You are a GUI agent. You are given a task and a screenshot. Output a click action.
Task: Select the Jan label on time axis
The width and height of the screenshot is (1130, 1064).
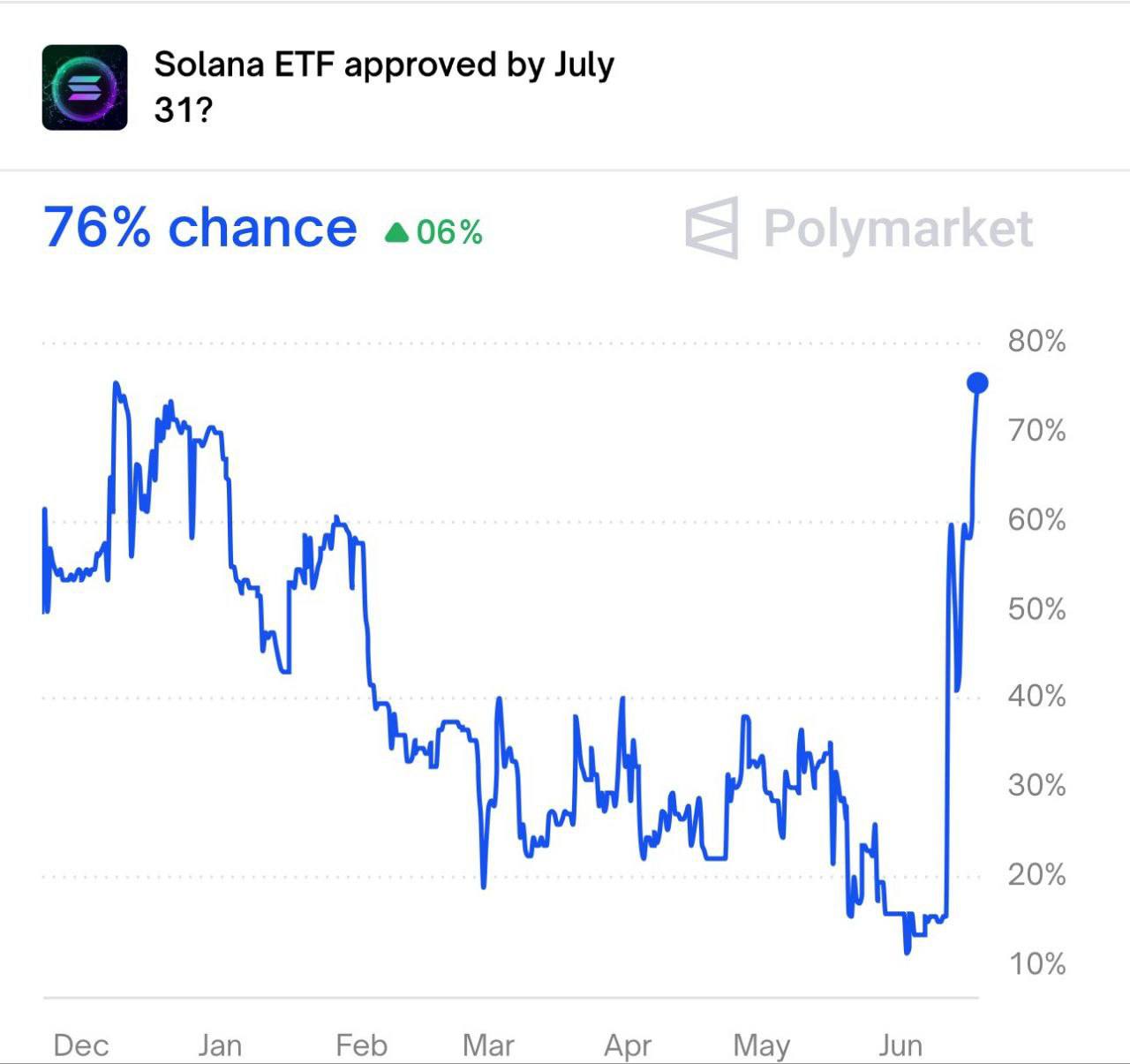pyautogui.click(x=220, y=1045)
